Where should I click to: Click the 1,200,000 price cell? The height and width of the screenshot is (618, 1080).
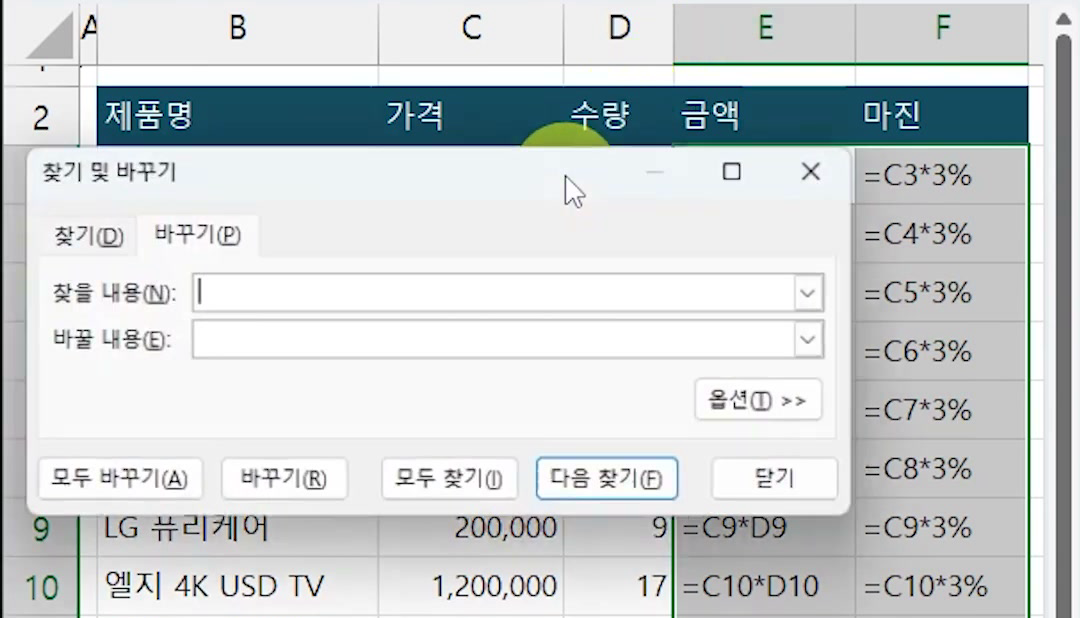coord(471,587)
